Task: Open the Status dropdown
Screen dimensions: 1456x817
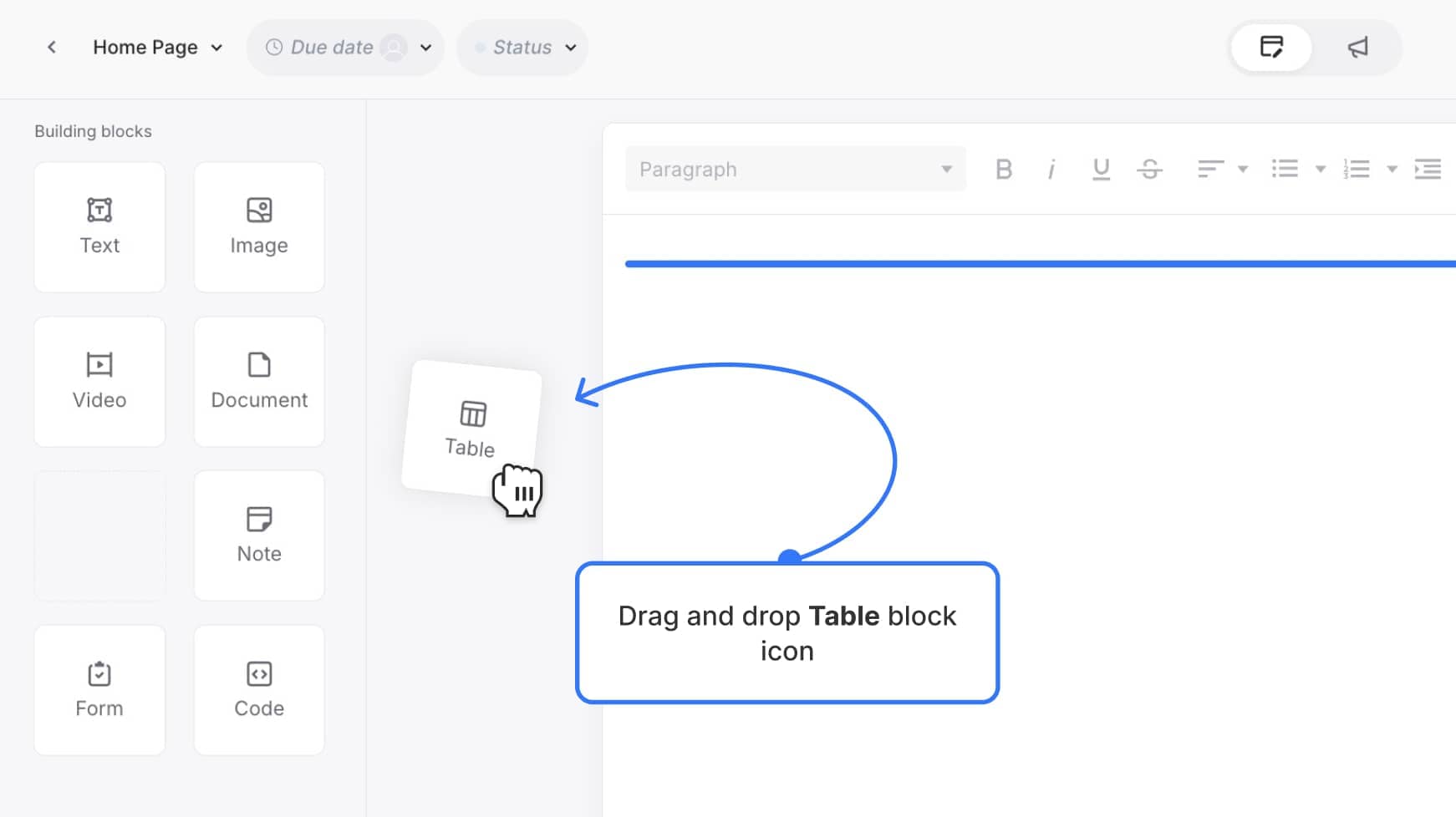Action: 522,48
